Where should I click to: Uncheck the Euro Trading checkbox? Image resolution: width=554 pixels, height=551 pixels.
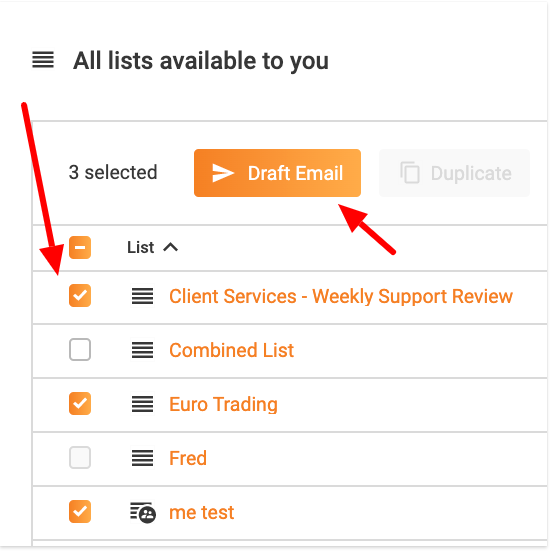80,404
